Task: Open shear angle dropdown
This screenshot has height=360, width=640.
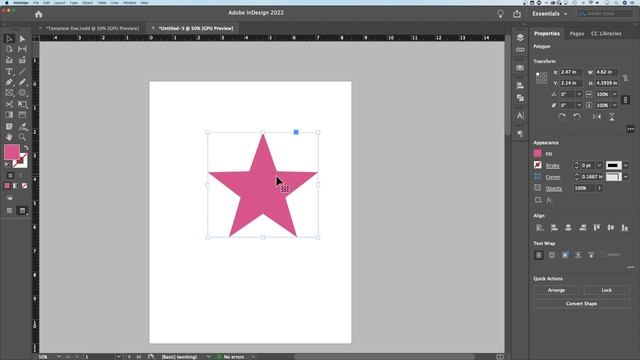Action: [579, 105]
